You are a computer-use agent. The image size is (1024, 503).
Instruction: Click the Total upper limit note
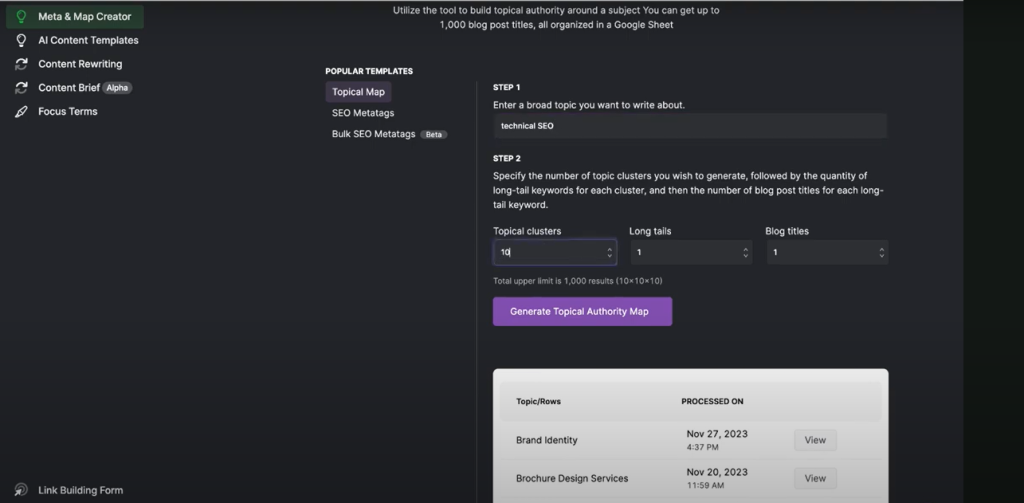click(x=578, y=281)
